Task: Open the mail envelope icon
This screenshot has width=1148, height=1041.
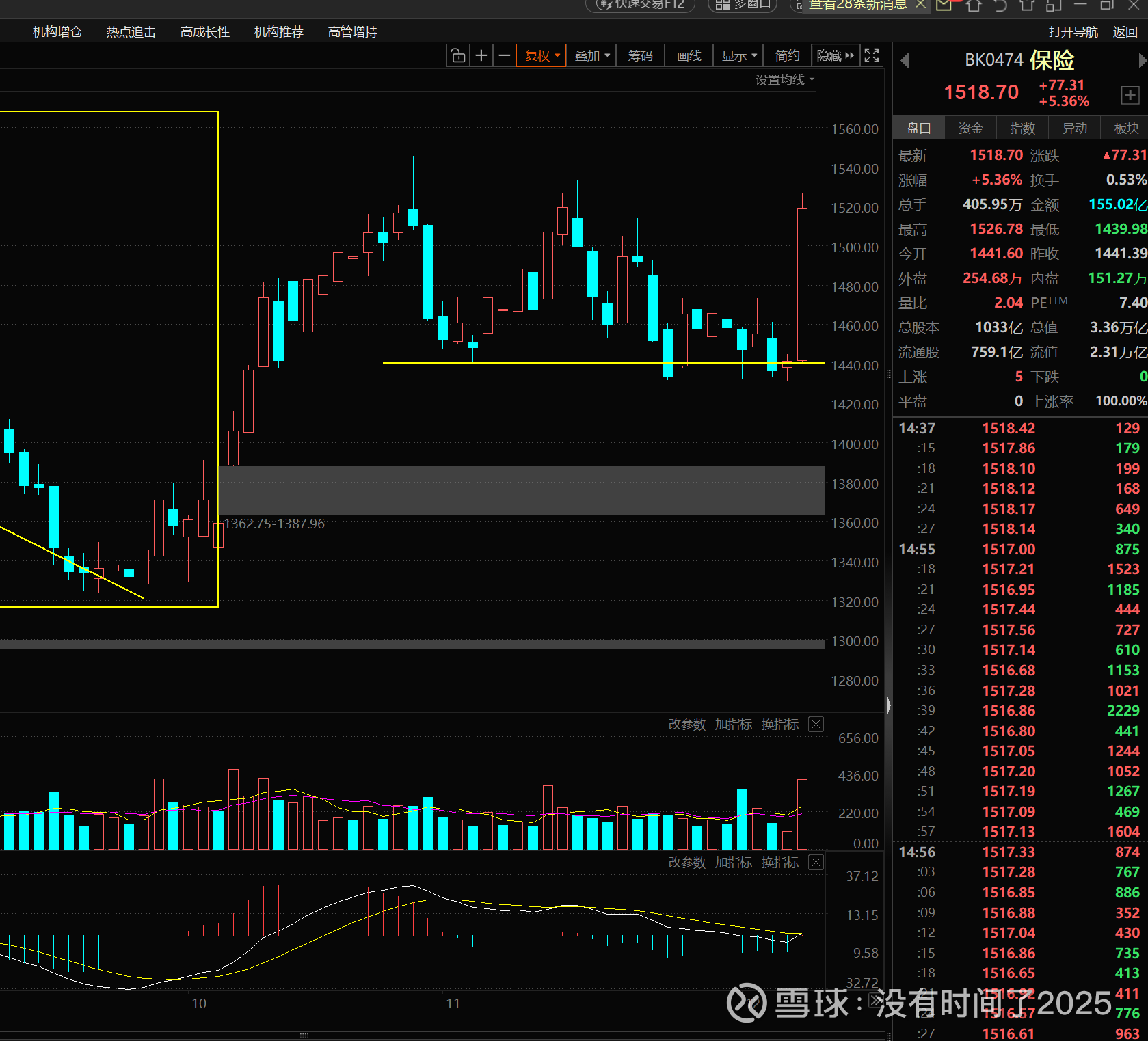Action: [944, 5]
